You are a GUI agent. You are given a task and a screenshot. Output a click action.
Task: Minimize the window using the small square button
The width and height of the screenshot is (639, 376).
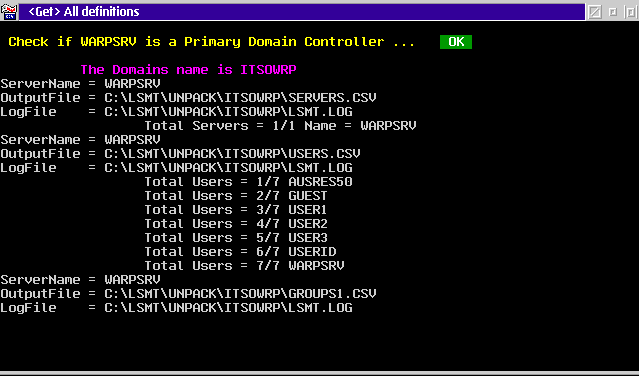pos(613,12)
